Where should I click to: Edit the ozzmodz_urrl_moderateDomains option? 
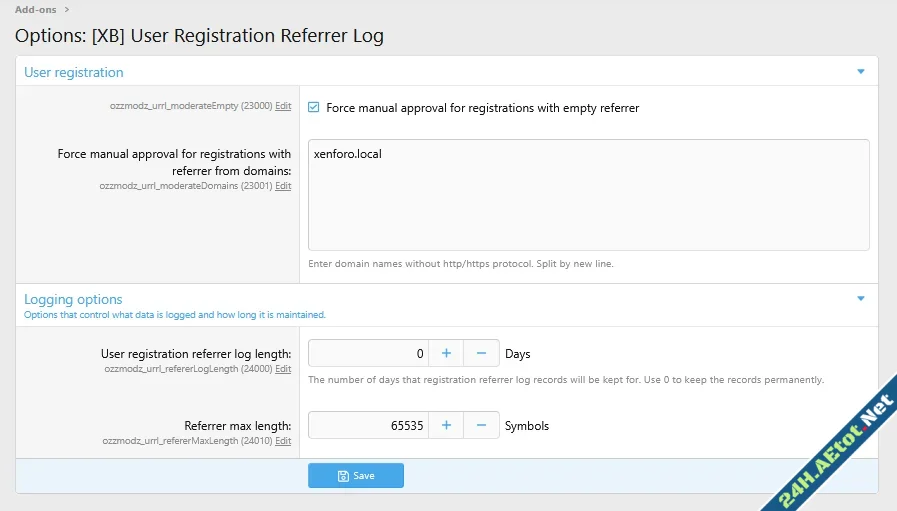(283, 186)
